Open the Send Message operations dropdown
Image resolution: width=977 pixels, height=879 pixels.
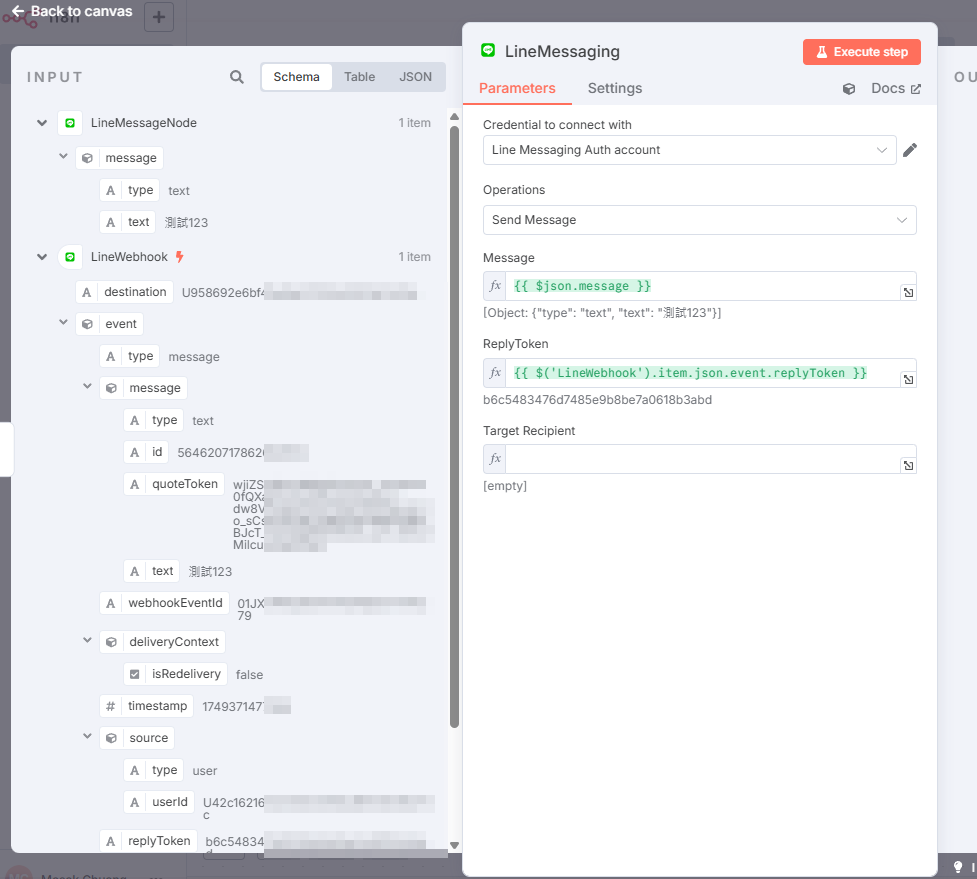[x=699, y=220]
